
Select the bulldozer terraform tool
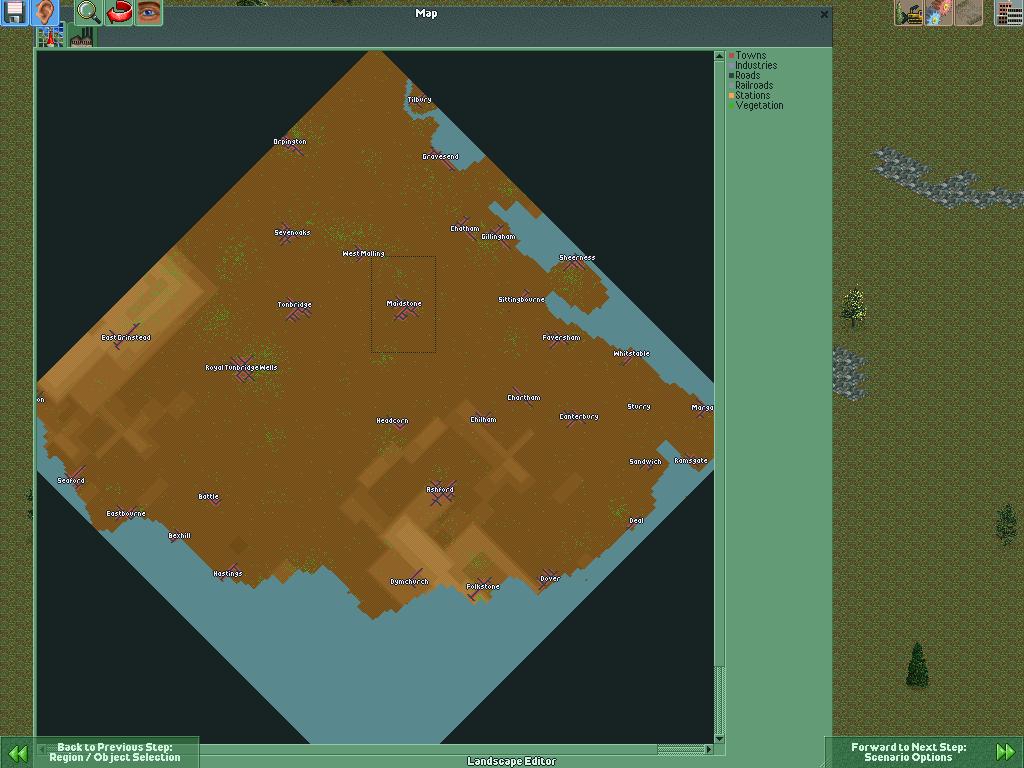(908, 12)
